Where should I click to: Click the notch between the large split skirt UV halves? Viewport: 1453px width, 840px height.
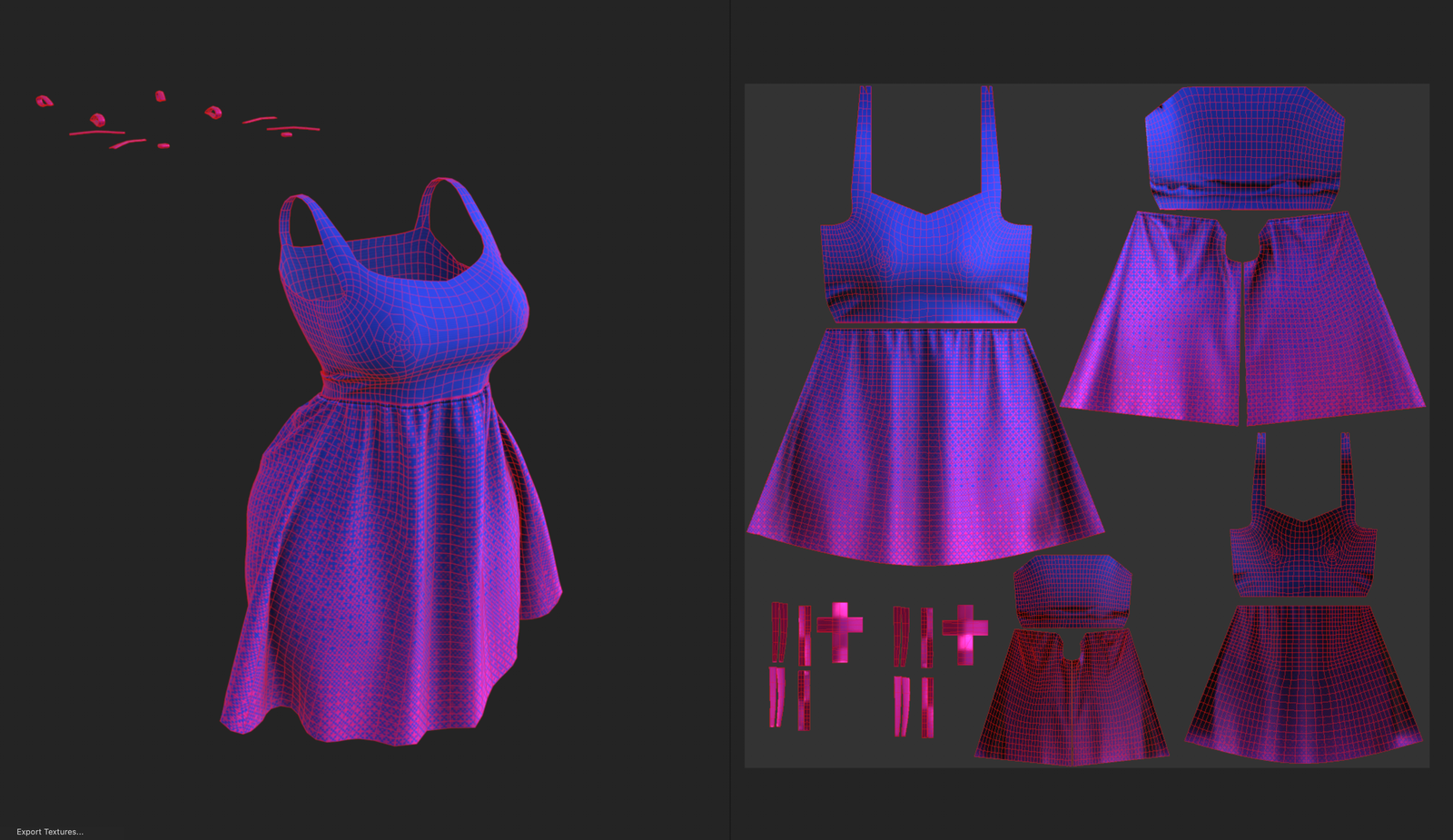tap(1242, 250)
